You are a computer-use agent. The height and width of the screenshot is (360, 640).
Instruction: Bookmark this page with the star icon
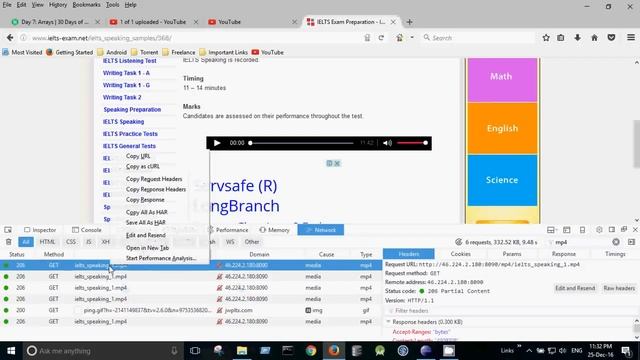pos(546,38)
